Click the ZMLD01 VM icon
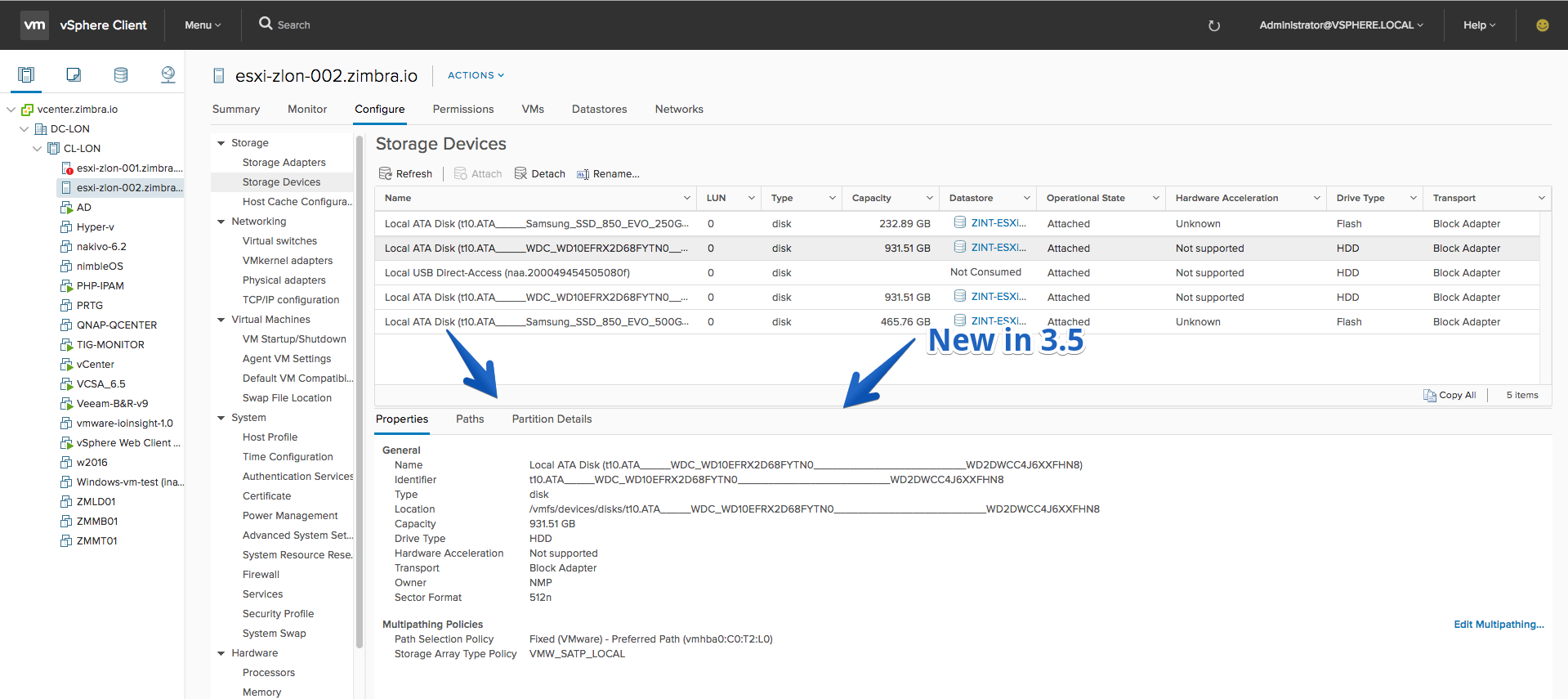The width and height of the screenshot is (1568, 699). pyautogui.click(x=66, y=502)
